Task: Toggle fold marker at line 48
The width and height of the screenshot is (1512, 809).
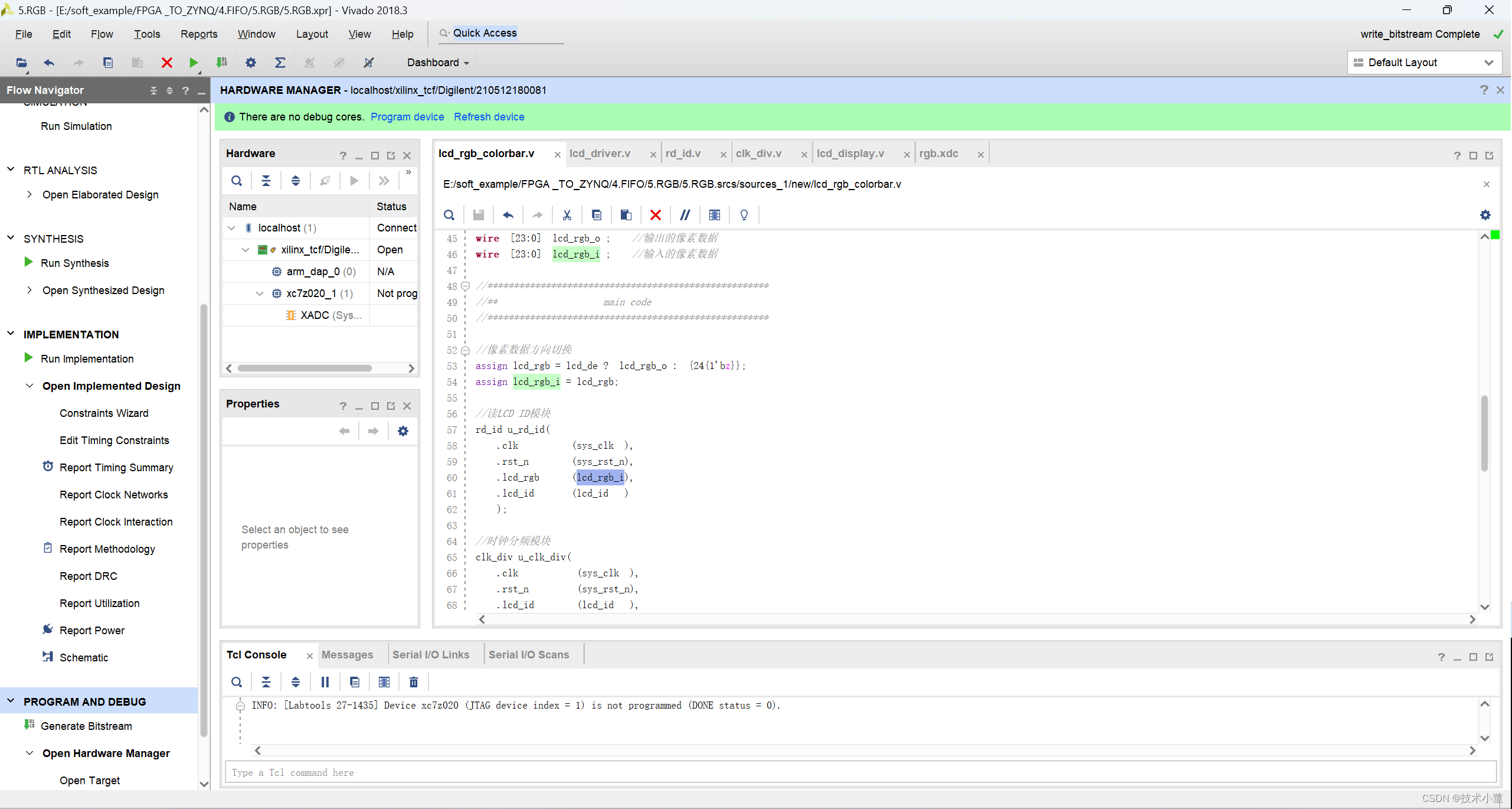Action: [465, 286]
